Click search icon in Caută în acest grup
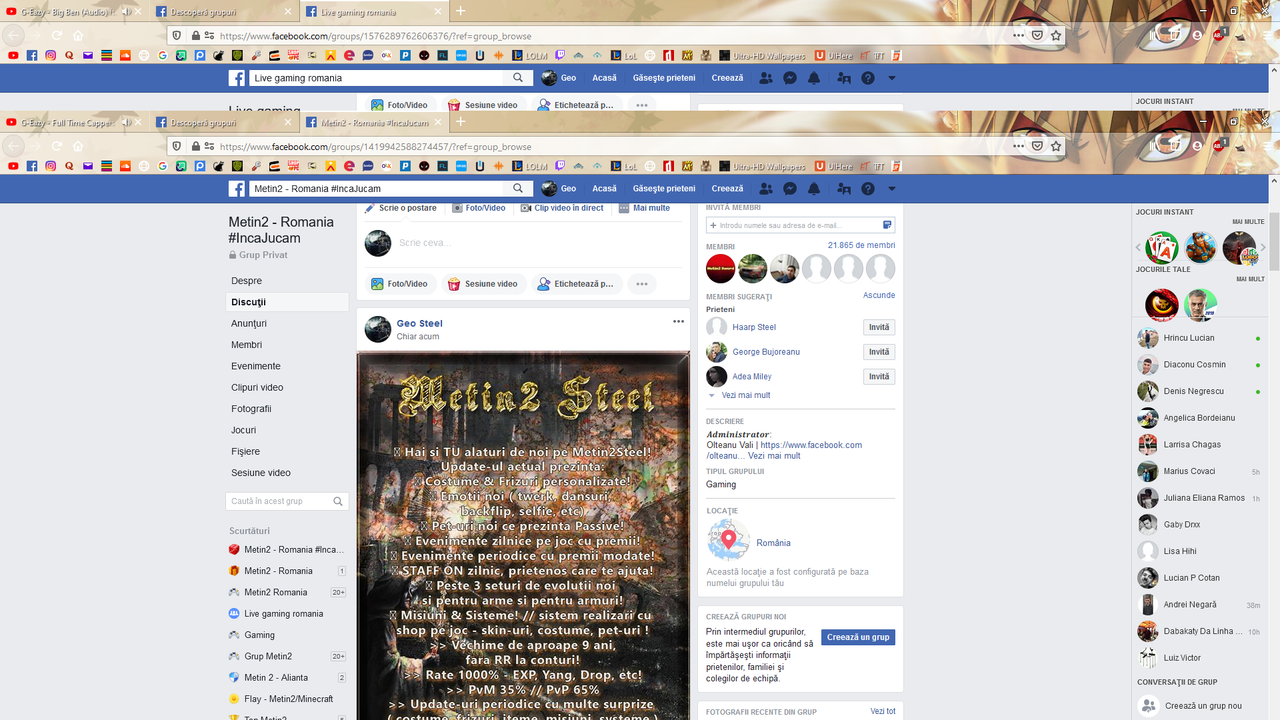The width and height of the screenshot is (1280, 720). [338, 501]
